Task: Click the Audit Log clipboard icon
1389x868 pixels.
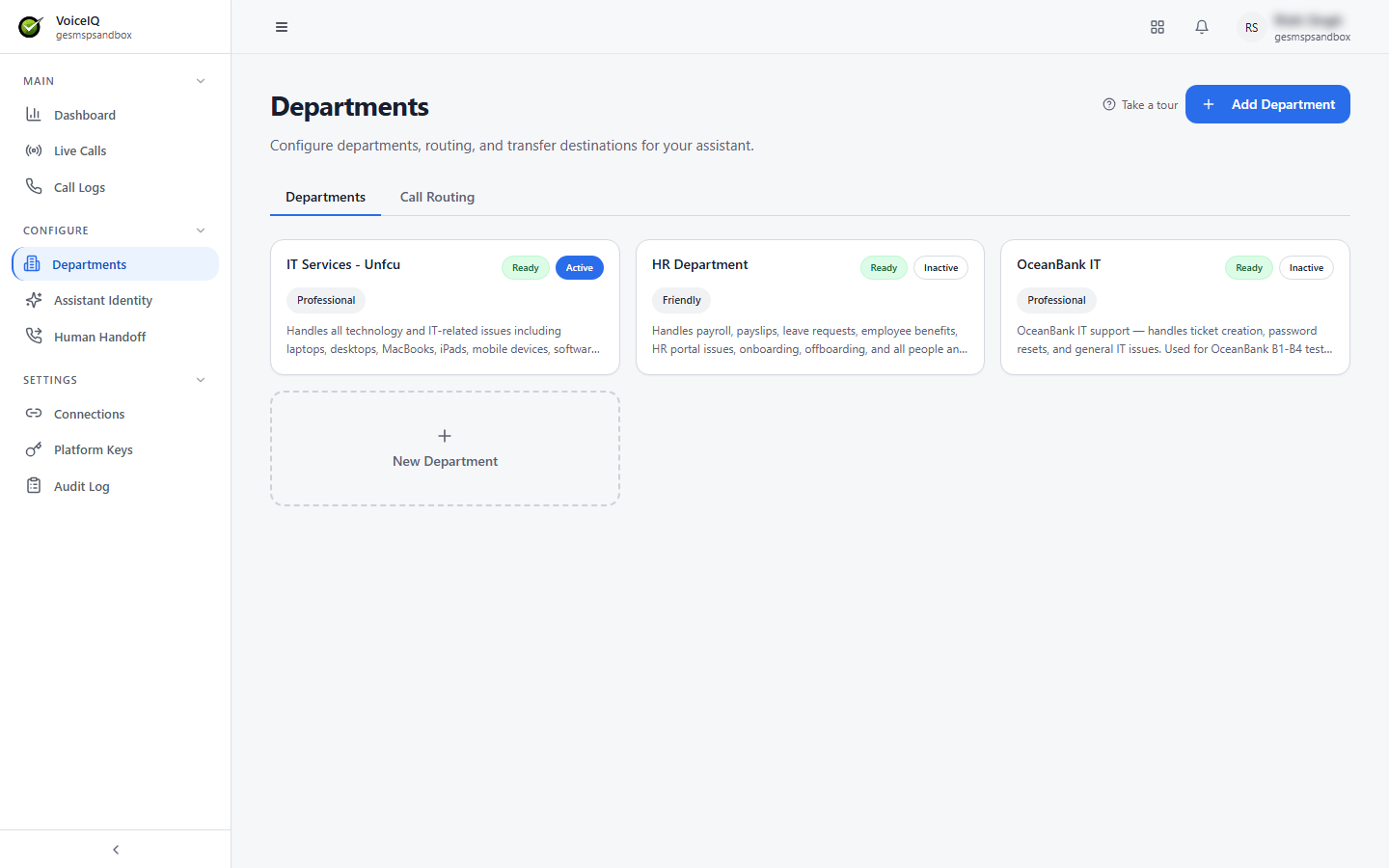Action: pos(34,486)
